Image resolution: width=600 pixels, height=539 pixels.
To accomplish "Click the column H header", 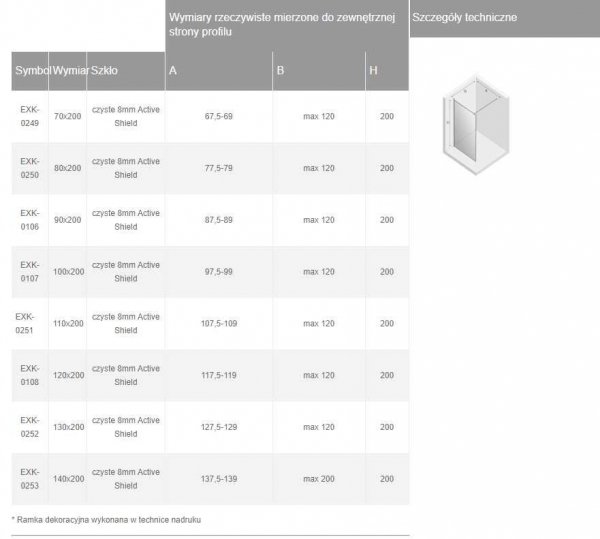I will coord(373,71).
